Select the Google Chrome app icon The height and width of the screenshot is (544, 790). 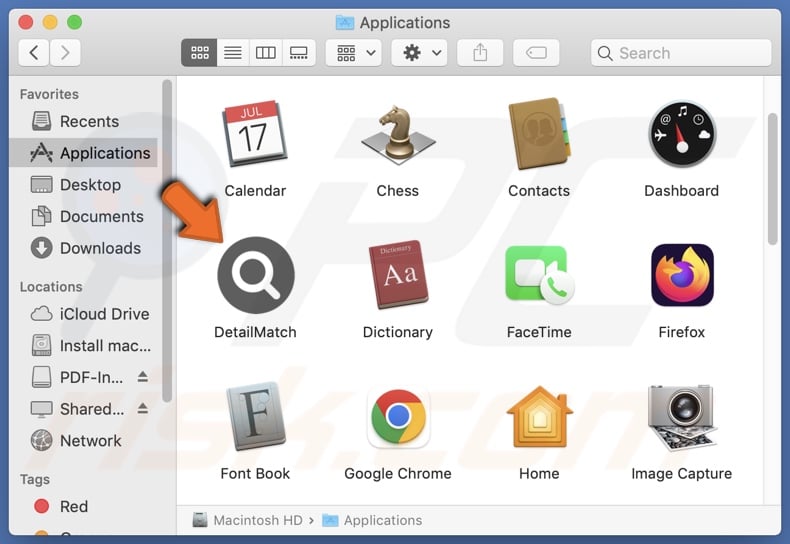coord(398,417)
